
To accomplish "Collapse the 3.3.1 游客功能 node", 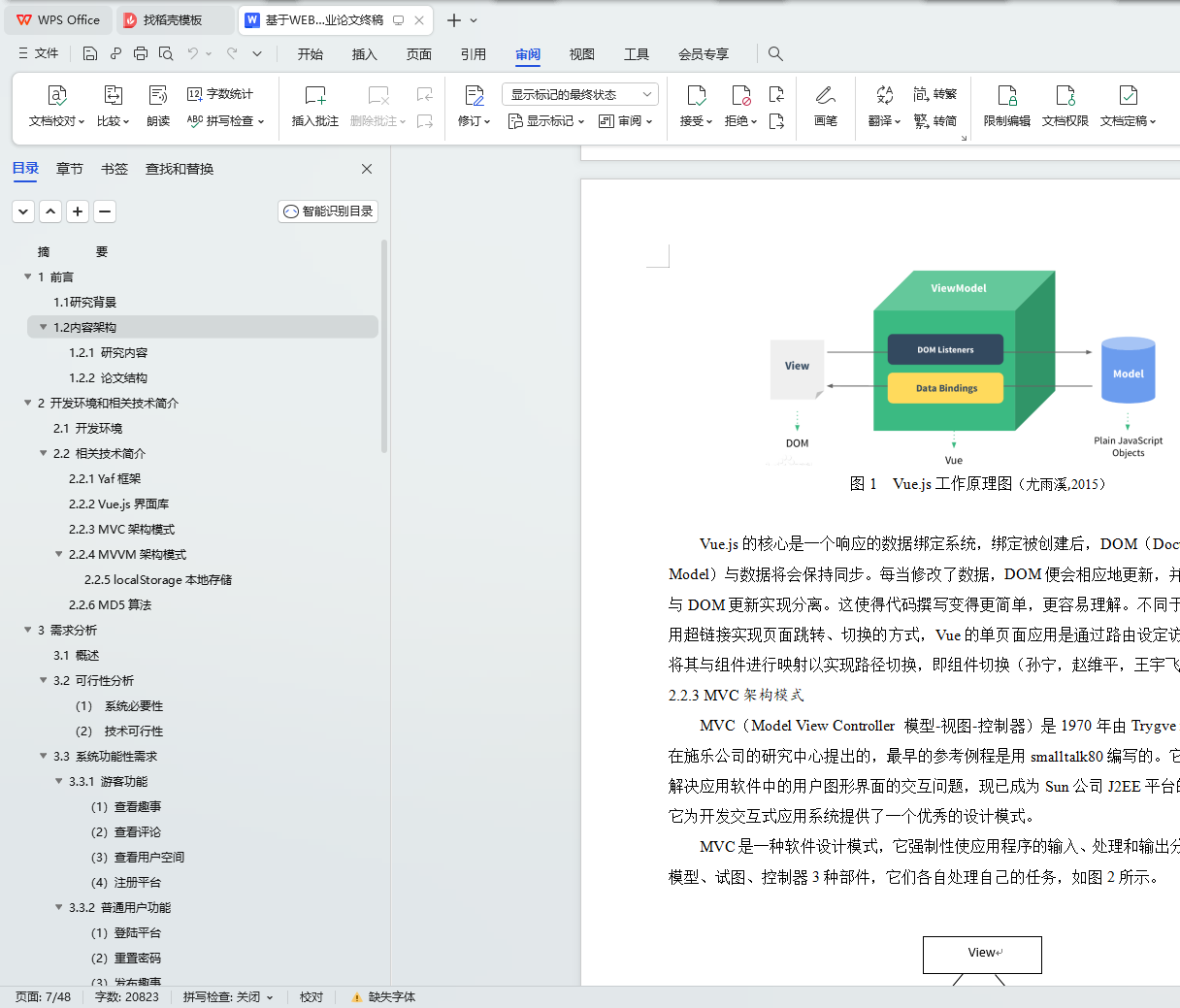I will (x=58, y=781).
